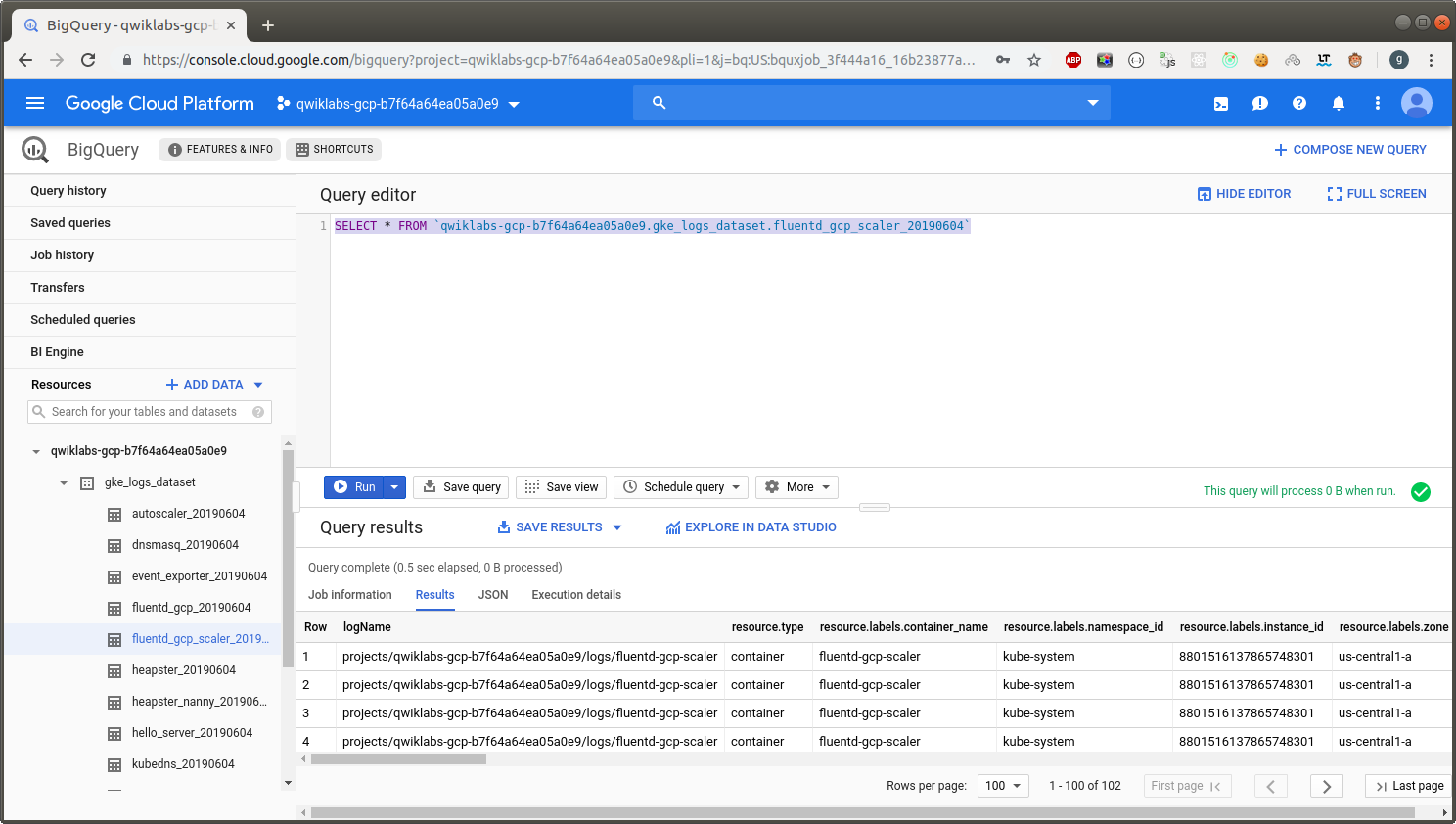Click the query validator green checkmark
The width and height of the screenshot is (1456, 824).
[x=1421, y=491]
